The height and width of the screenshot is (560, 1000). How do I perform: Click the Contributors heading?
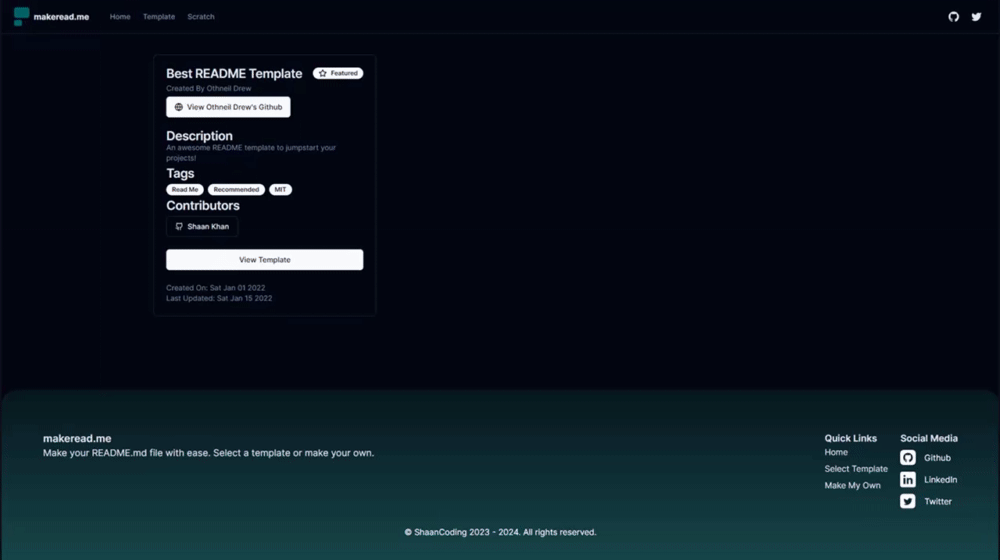[203, 205]
